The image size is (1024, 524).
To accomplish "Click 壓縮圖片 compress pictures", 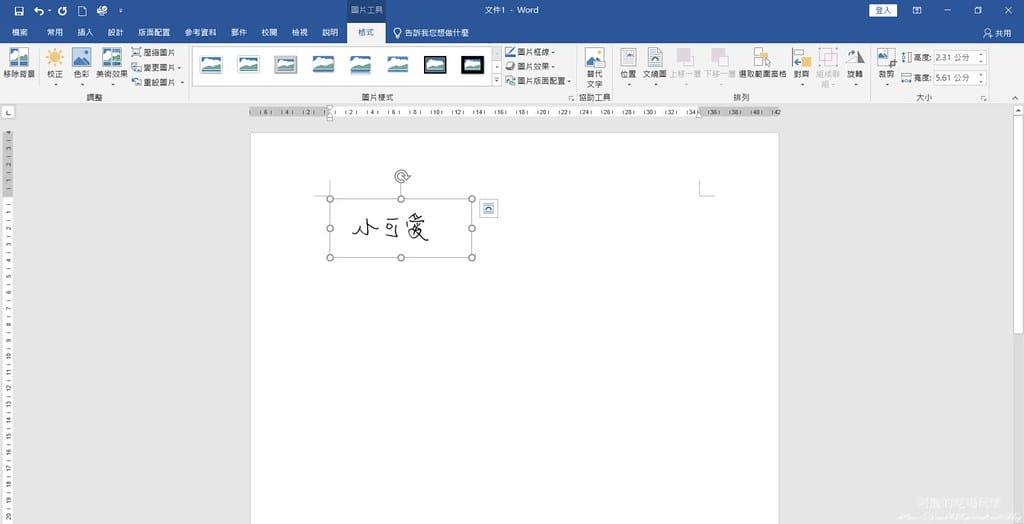I will click(154, 52).
